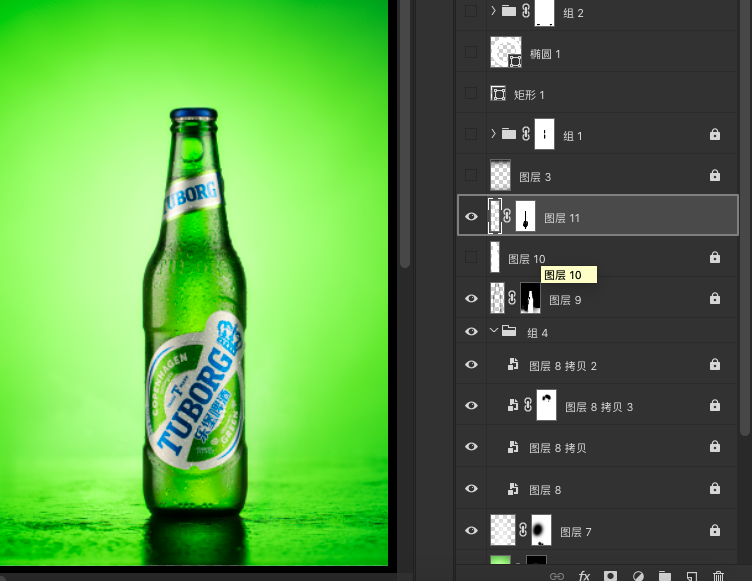This screenshot has height=581, width=752.
Task: Show the 组 1 group visibility box
Action: 471,133
